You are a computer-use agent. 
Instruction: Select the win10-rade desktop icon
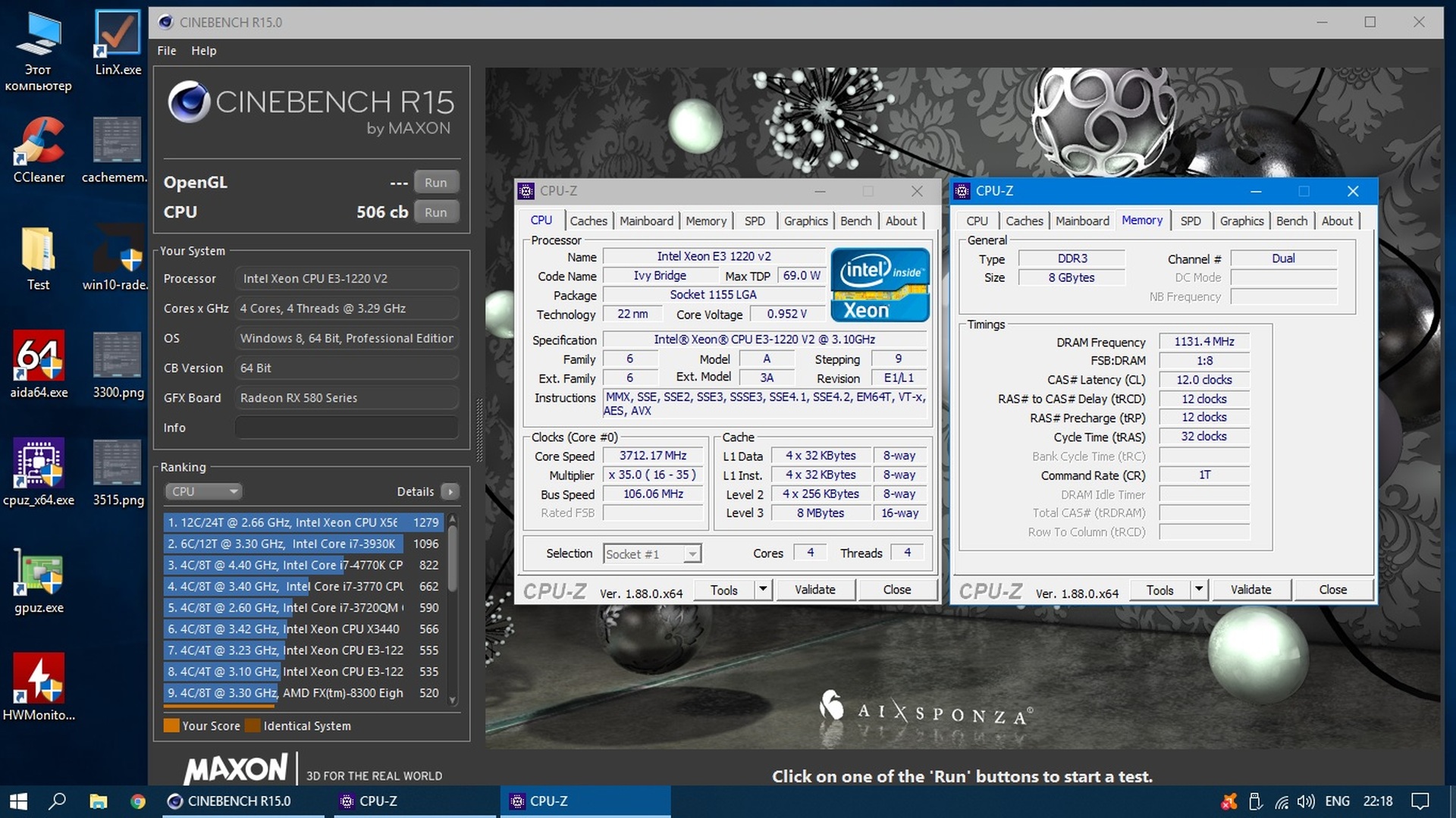[117, 259]
